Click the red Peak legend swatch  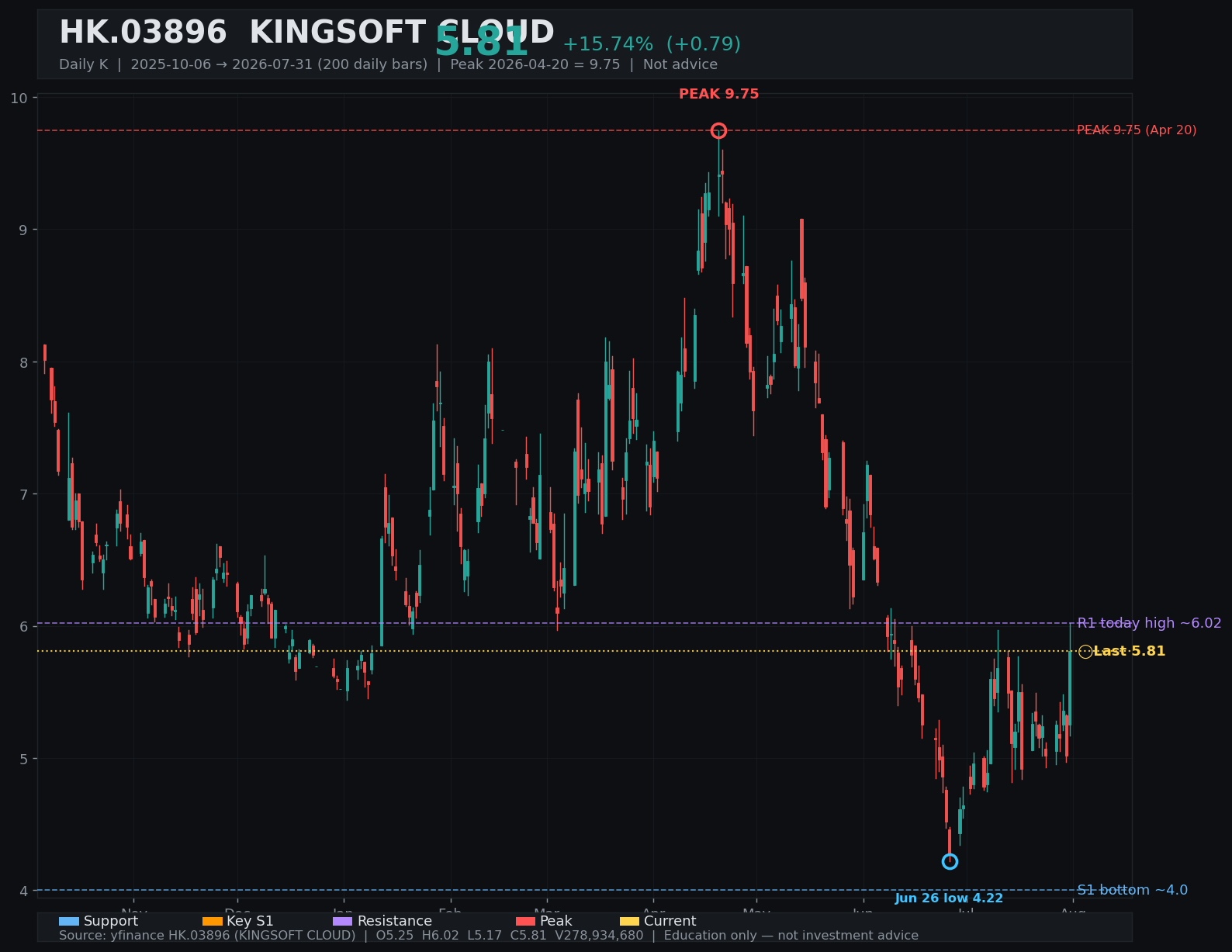[x=525, y=921]
